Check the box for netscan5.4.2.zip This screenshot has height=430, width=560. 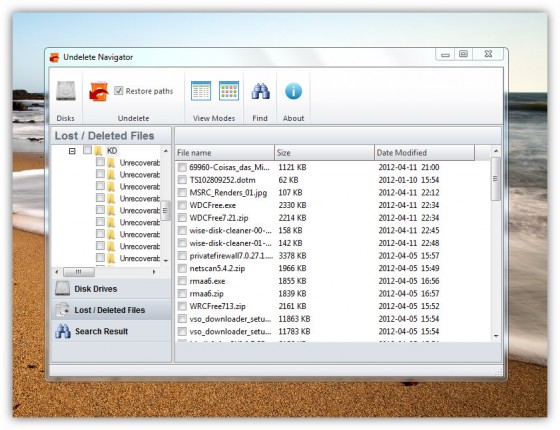(182, 268)
